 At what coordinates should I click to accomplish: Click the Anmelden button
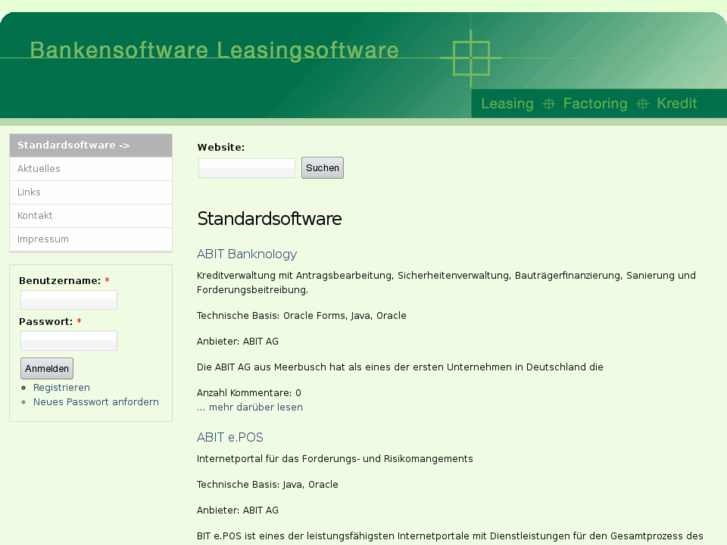(47, 368)
